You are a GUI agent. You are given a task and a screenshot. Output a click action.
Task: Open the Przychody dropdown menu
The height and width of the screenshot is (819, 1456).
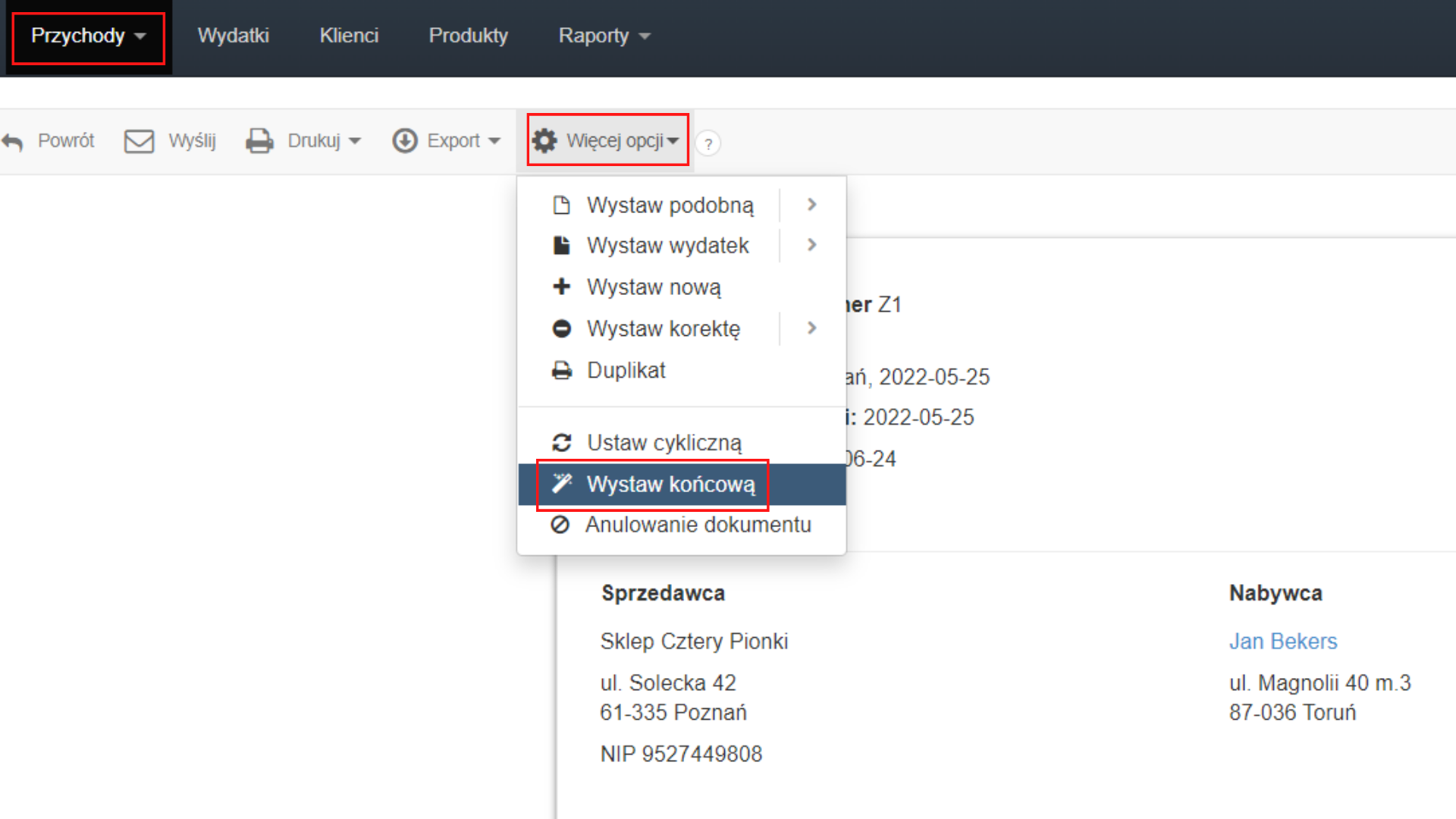pyautogui.click(x=88, y=36)
